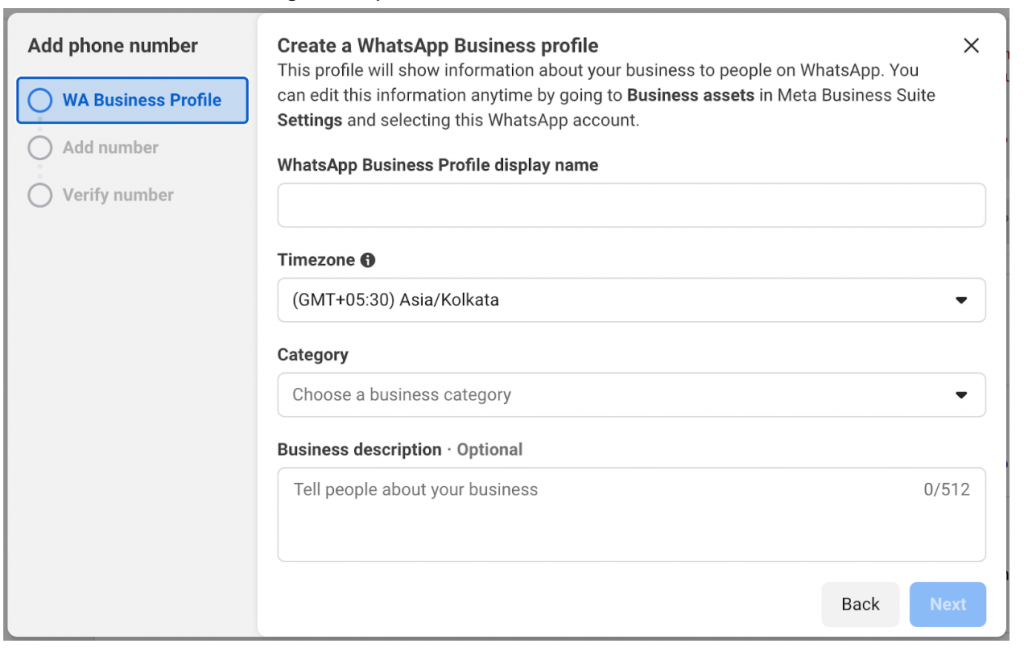Click the 'Business description' label
The width and height of the screenshot is (1024, 652).
359,449
